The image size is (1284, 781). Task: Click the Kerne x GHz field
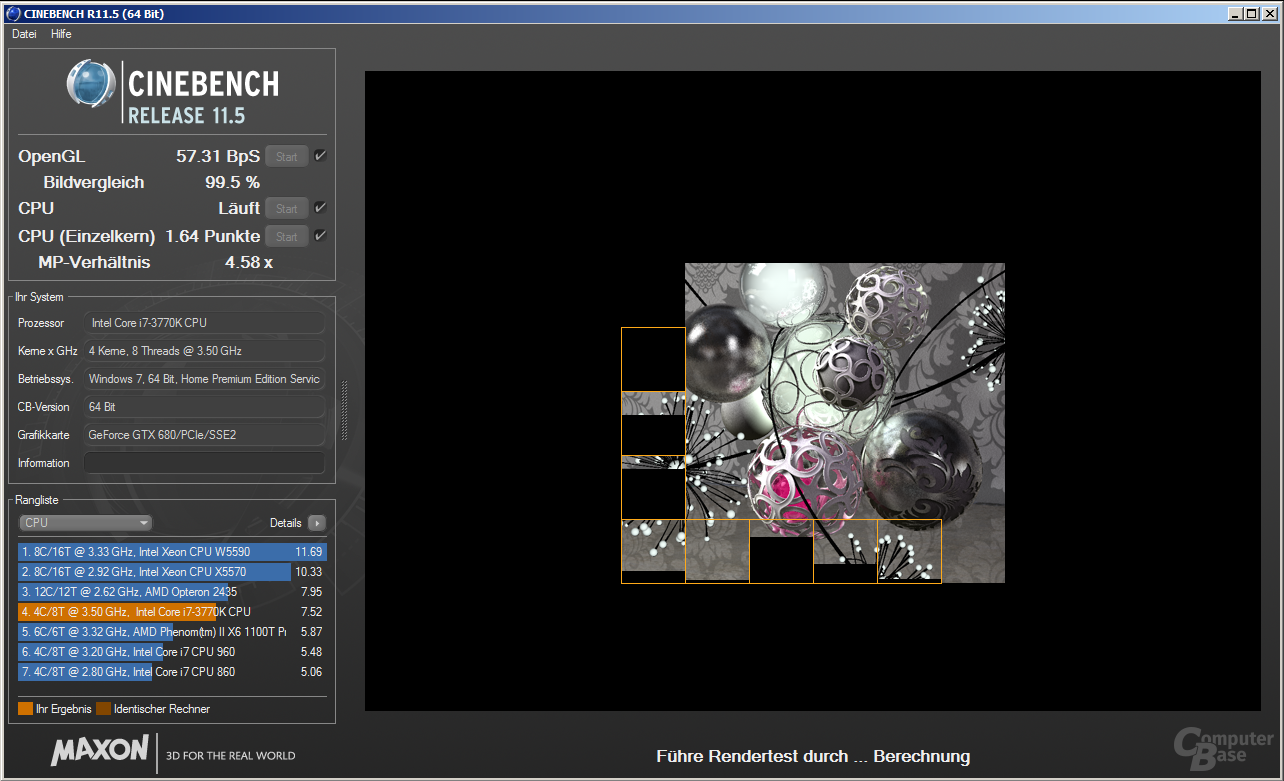point(205,351)
